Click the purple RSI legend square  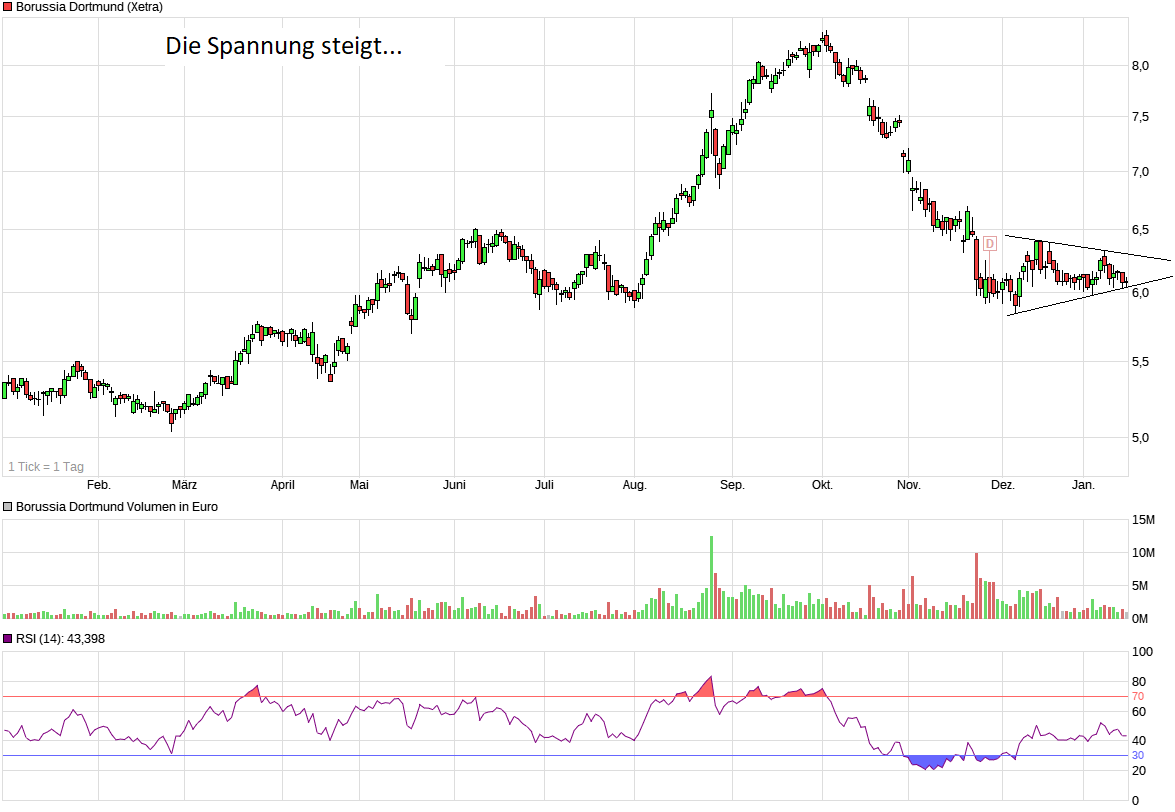click(x=7, y=639)
